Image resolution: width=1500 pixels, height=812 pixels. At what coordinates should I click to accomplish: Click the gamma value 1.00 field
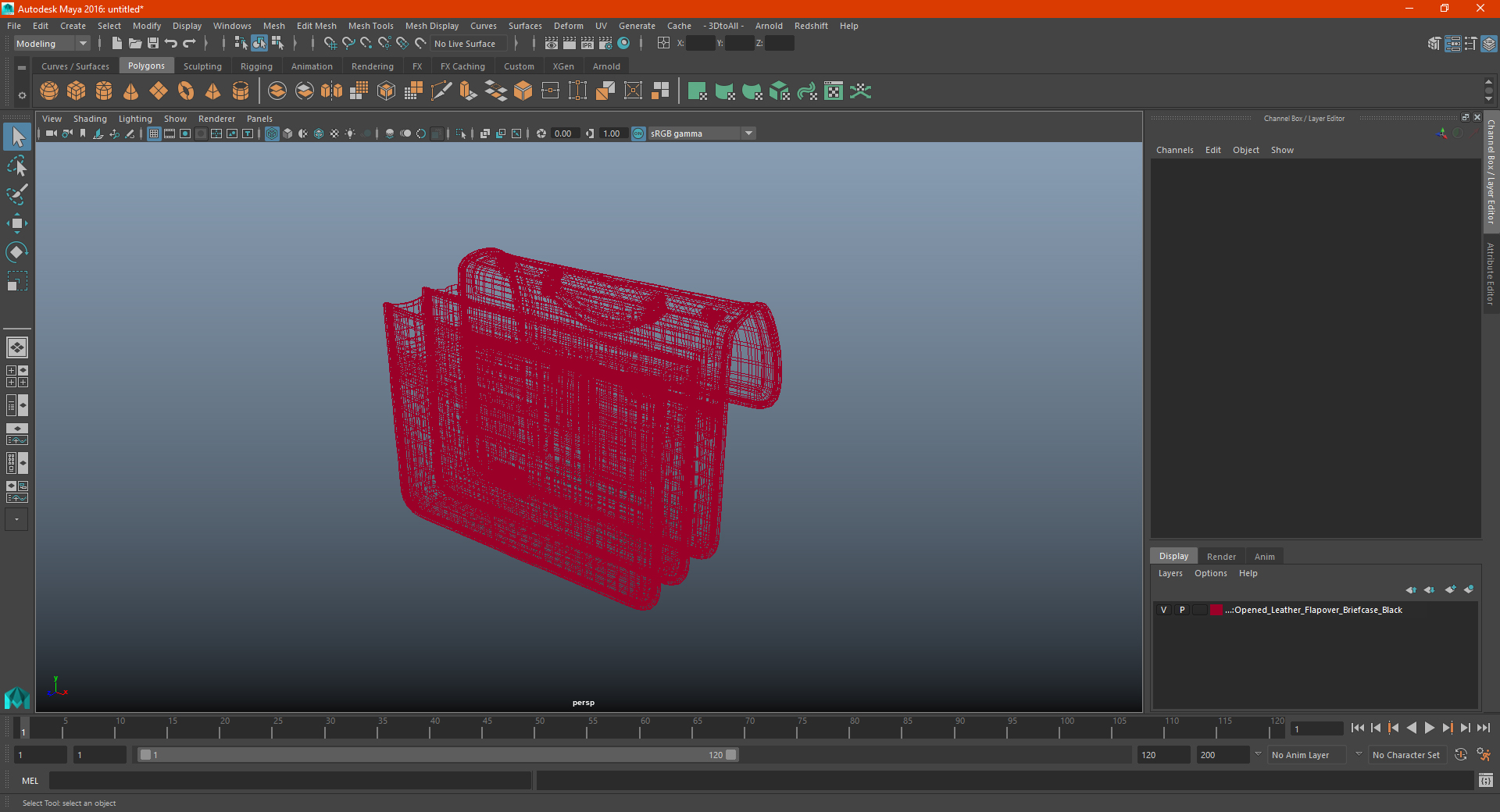[x=613, y=134]
